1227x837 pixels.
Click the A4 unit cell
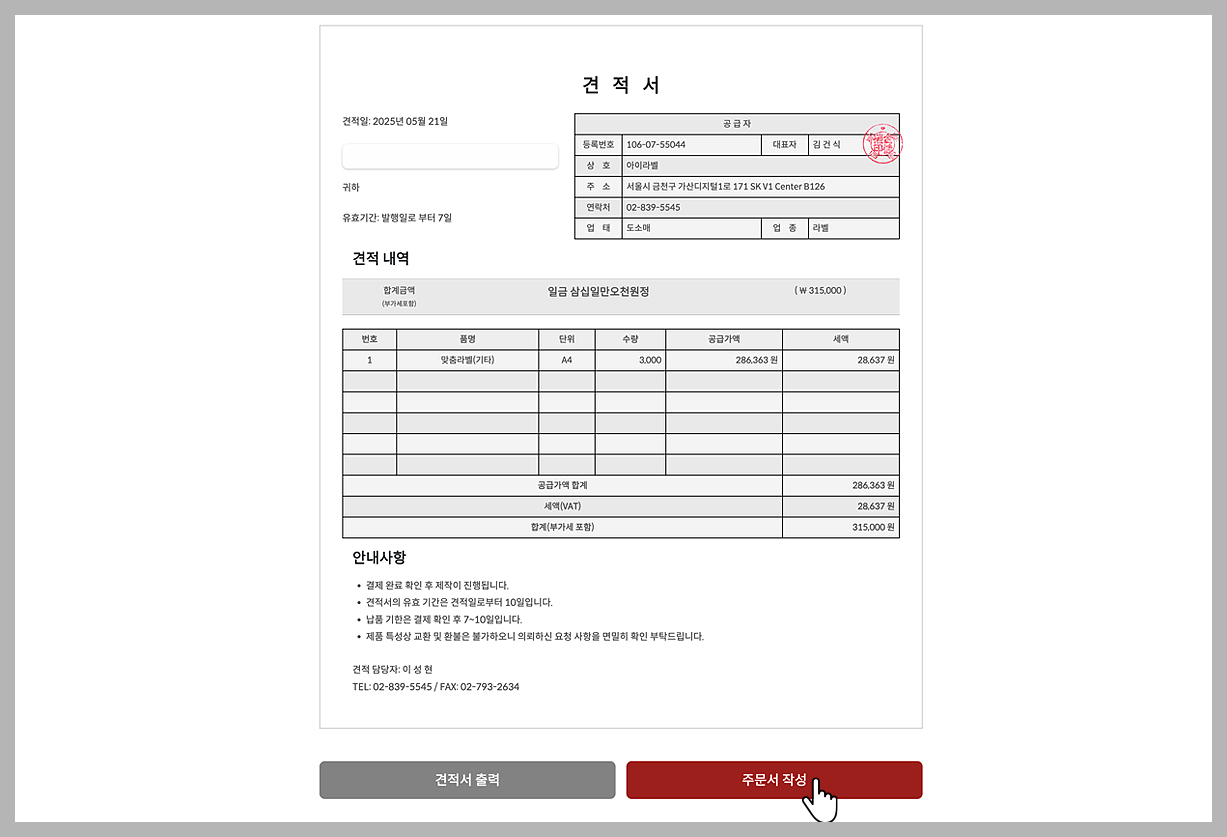566,360
